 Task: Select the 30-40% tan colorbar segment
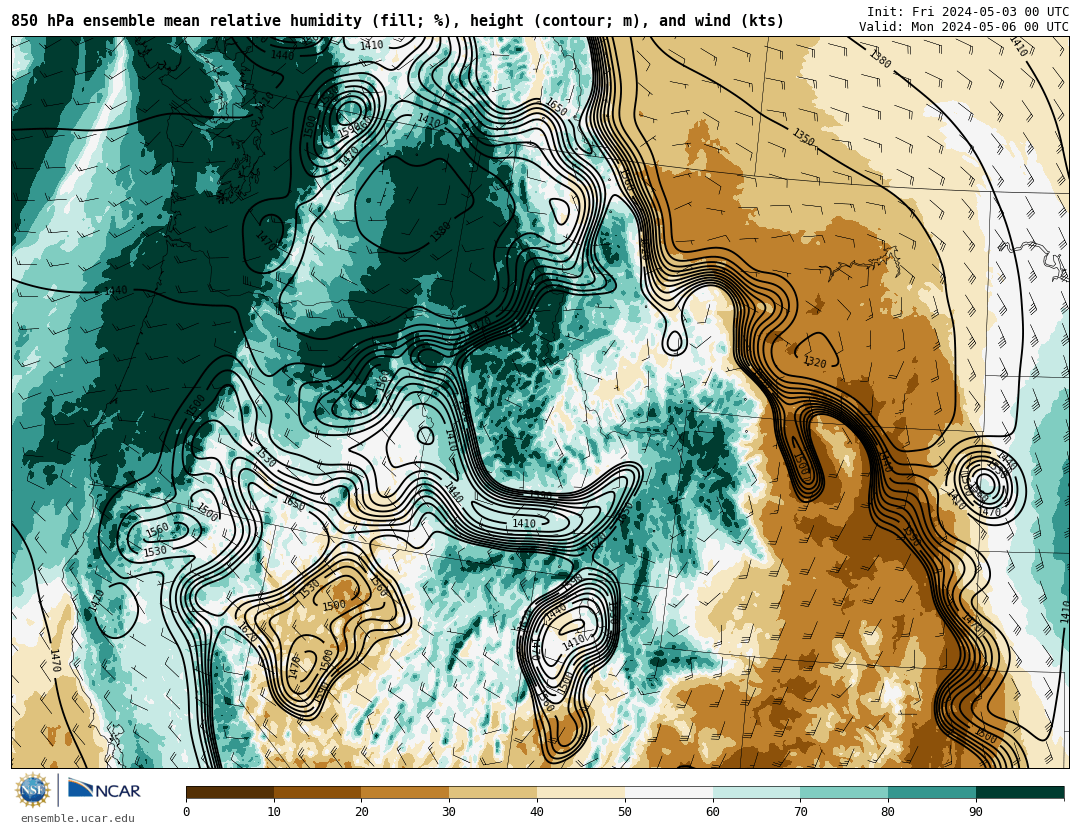(x=493, y=792)
